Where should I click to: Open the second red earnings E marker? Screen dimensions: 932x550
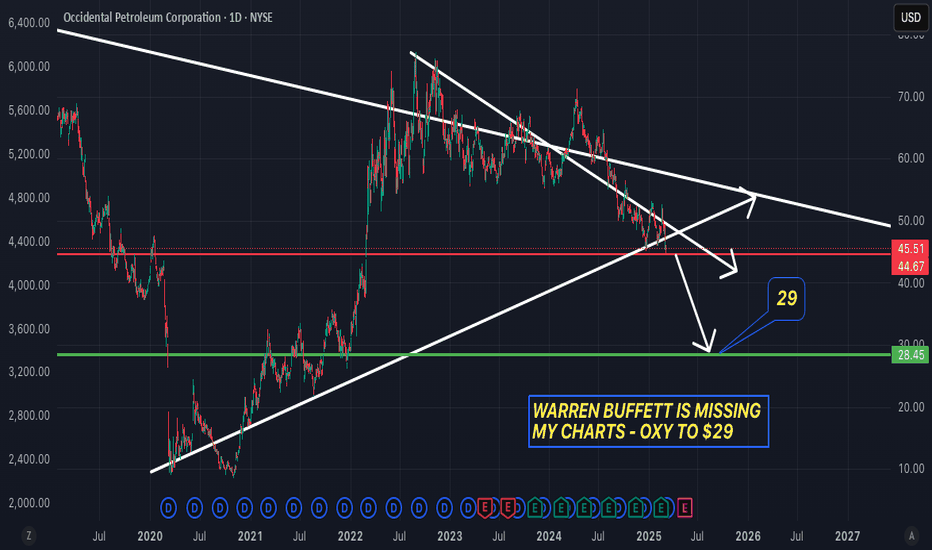point(508,508)
